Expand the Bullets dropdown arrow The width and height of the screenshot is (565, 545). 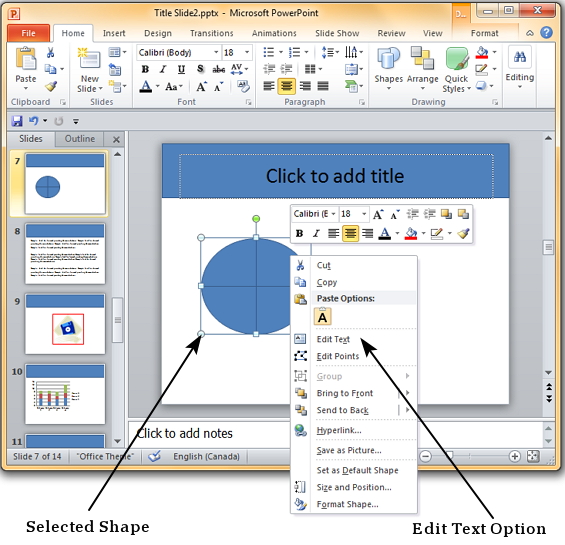281,53
